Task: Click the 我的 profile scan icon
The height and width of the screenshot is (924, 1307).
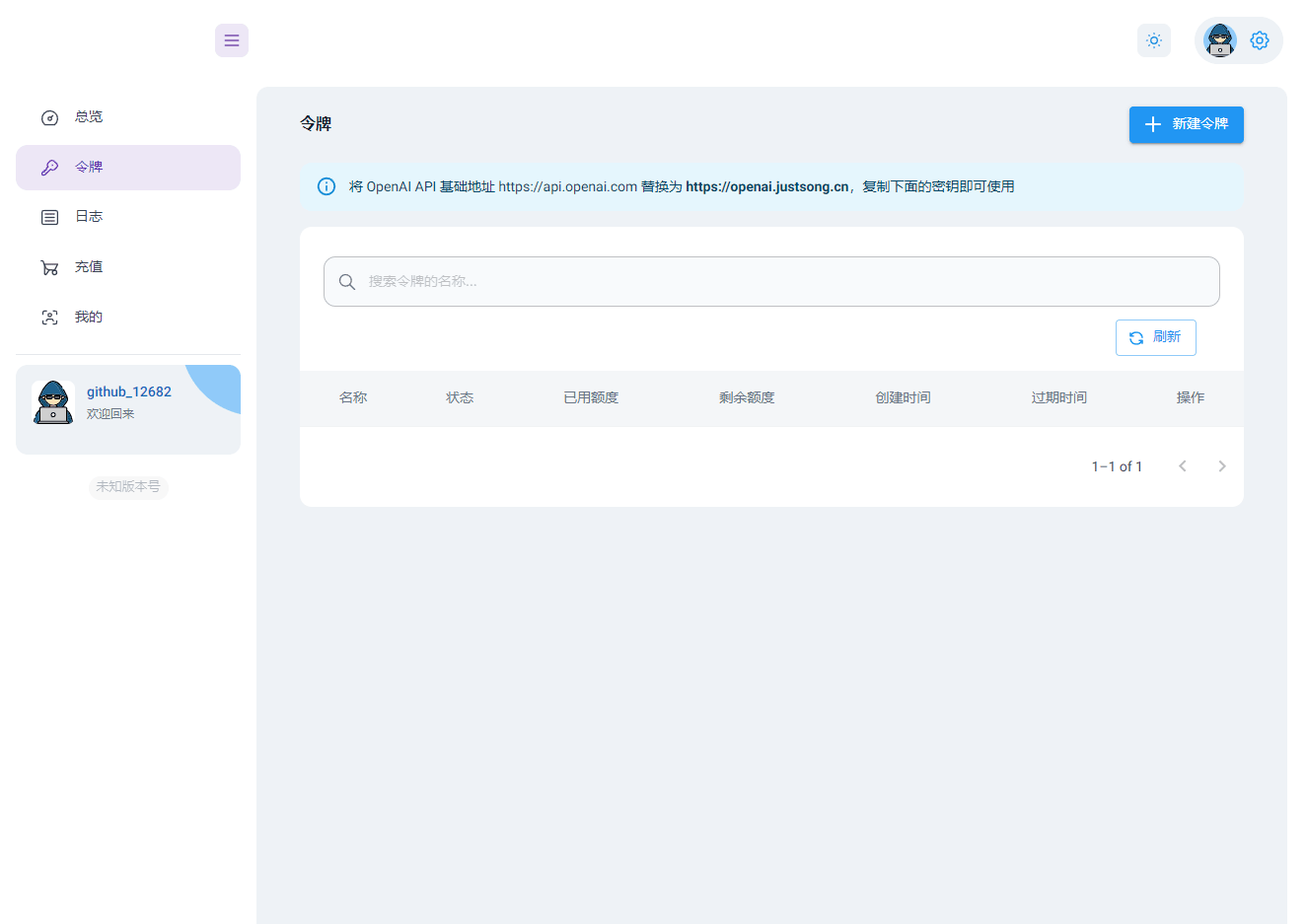Action: click(x=50, y=318)
